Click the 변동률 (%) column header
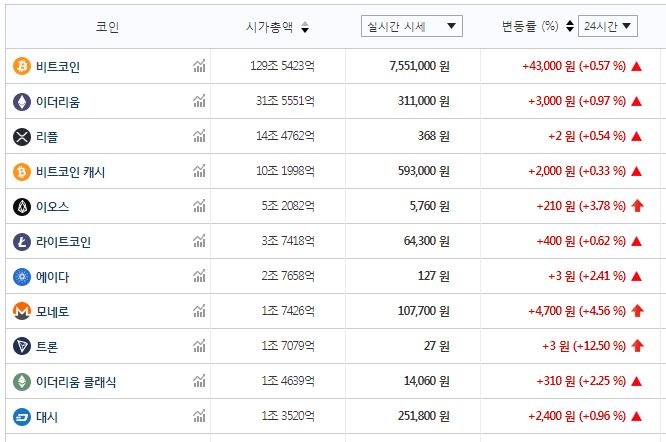This screenshot has width=666, height=442. tap(529, 27)
